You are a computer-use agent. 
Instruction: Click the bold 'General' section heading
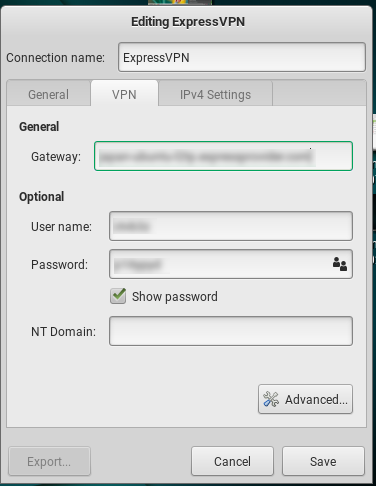(39, 127)
